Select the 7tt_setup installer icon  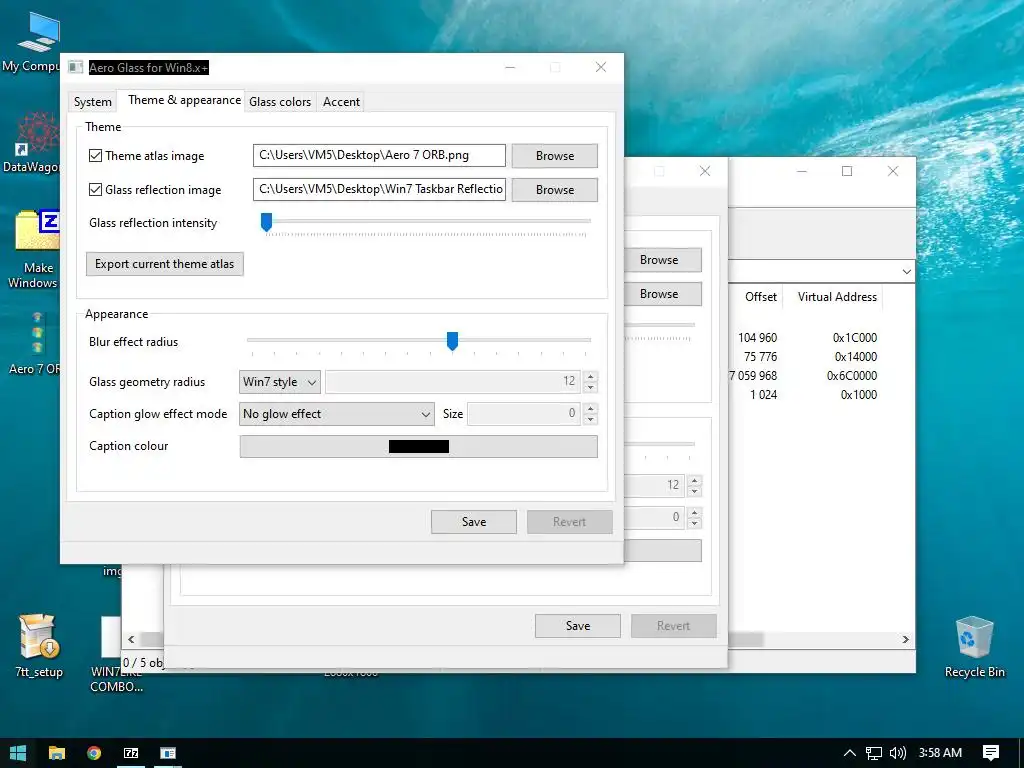(x=39, y=646)
